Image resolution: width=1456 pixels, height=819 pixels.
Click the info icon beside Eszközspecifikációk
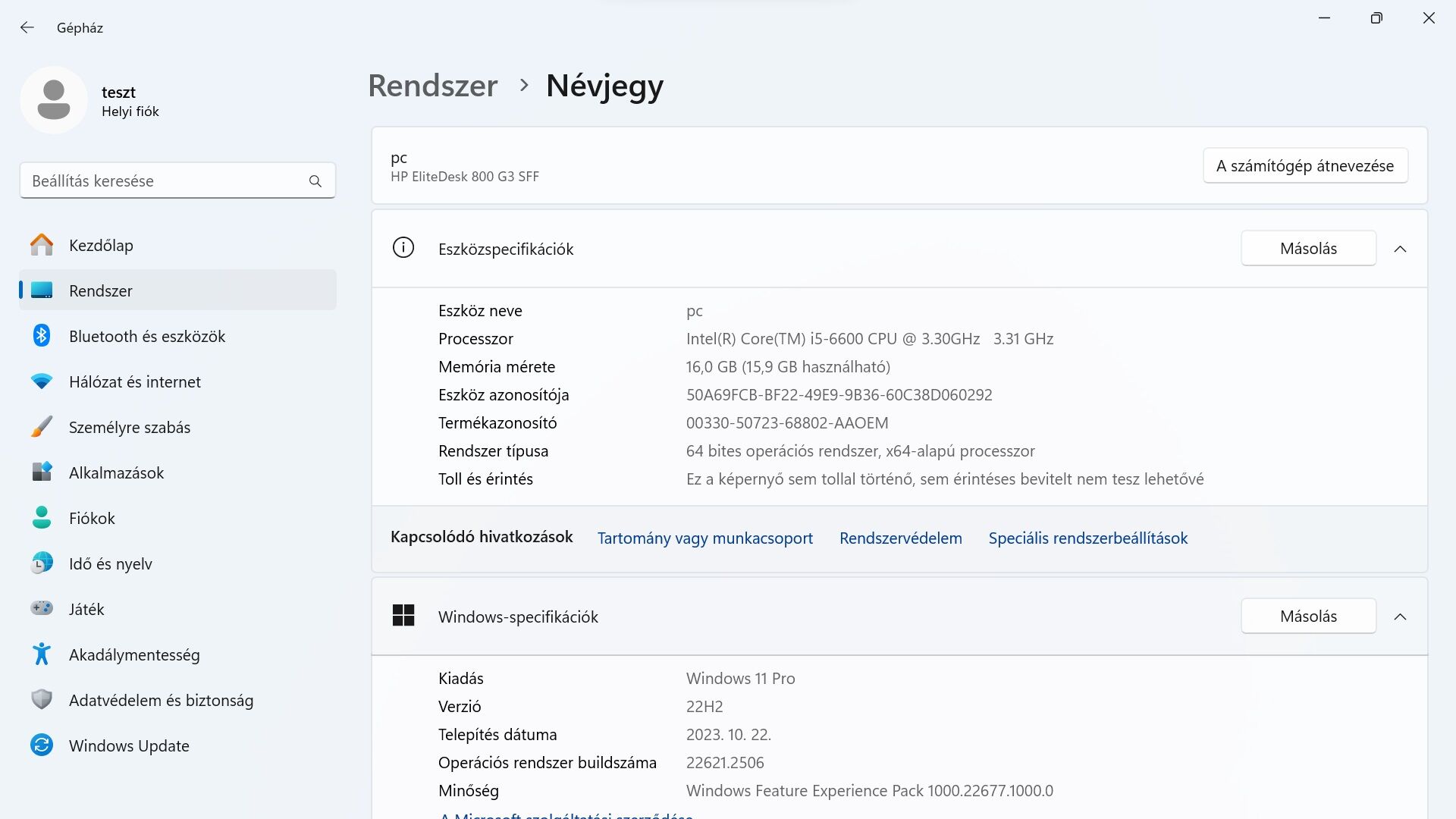coord(403,248)
